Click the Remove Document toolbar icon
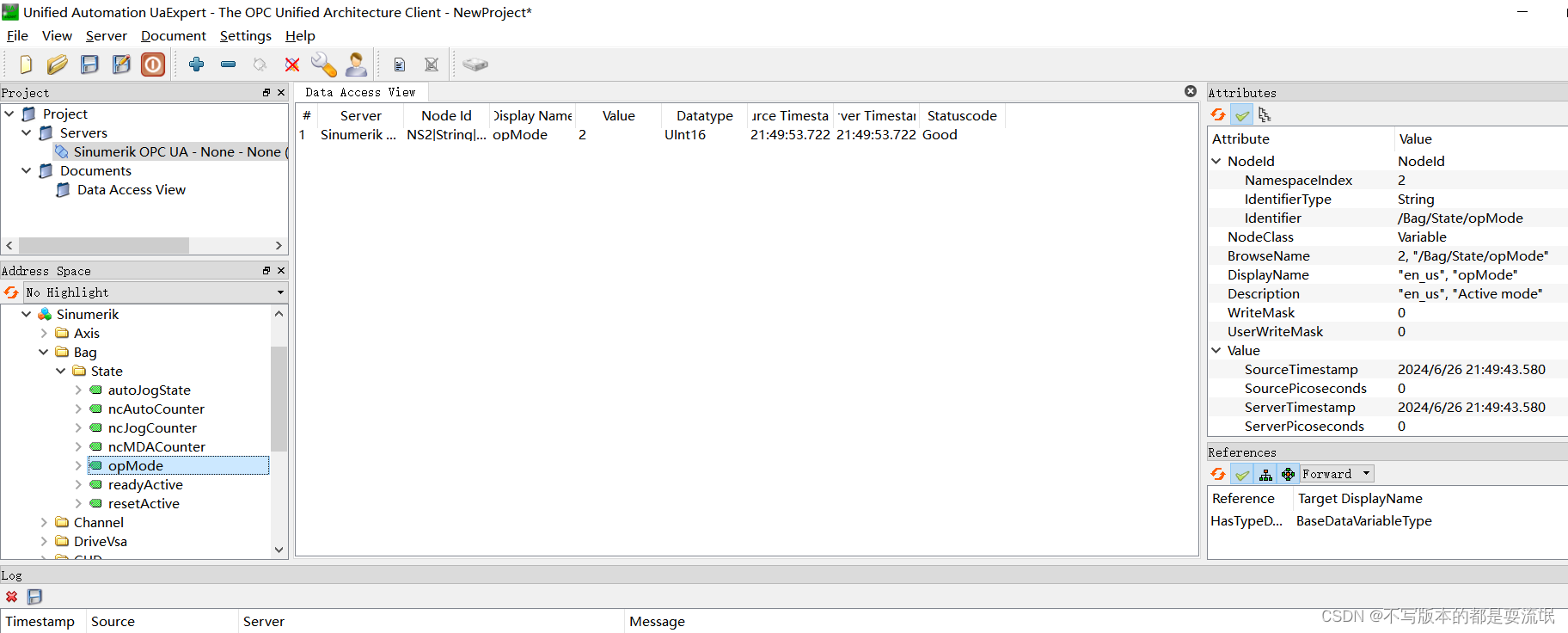The height and width of the screenshot is (633, 1568). point(432,65)
